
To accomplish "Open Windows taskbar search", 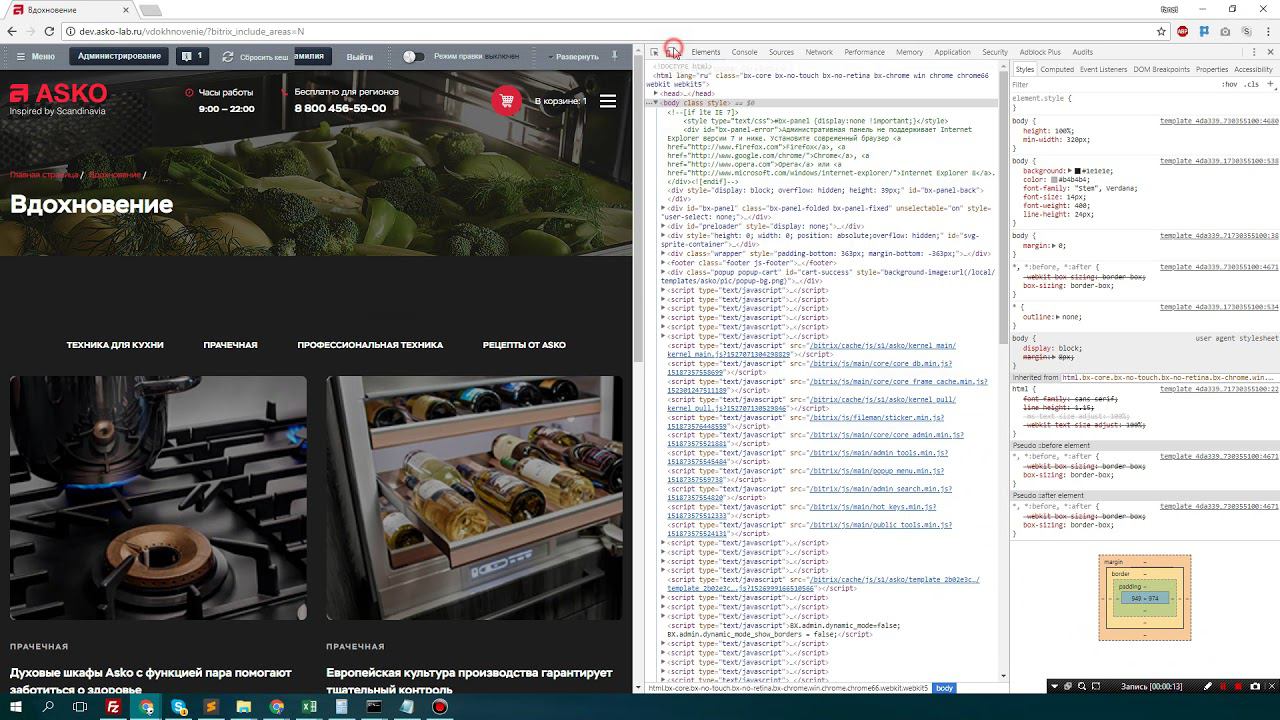I will pos(48,707).
